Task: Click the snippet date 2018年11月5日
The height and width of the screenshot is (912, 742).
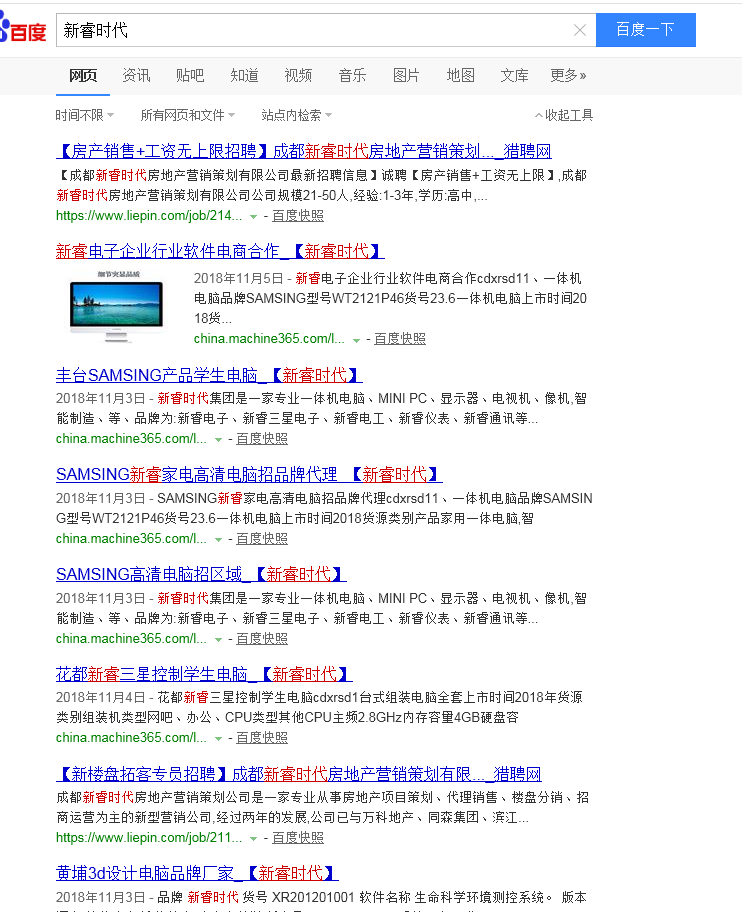Action: pyautogui.click(x=238, y=279)
